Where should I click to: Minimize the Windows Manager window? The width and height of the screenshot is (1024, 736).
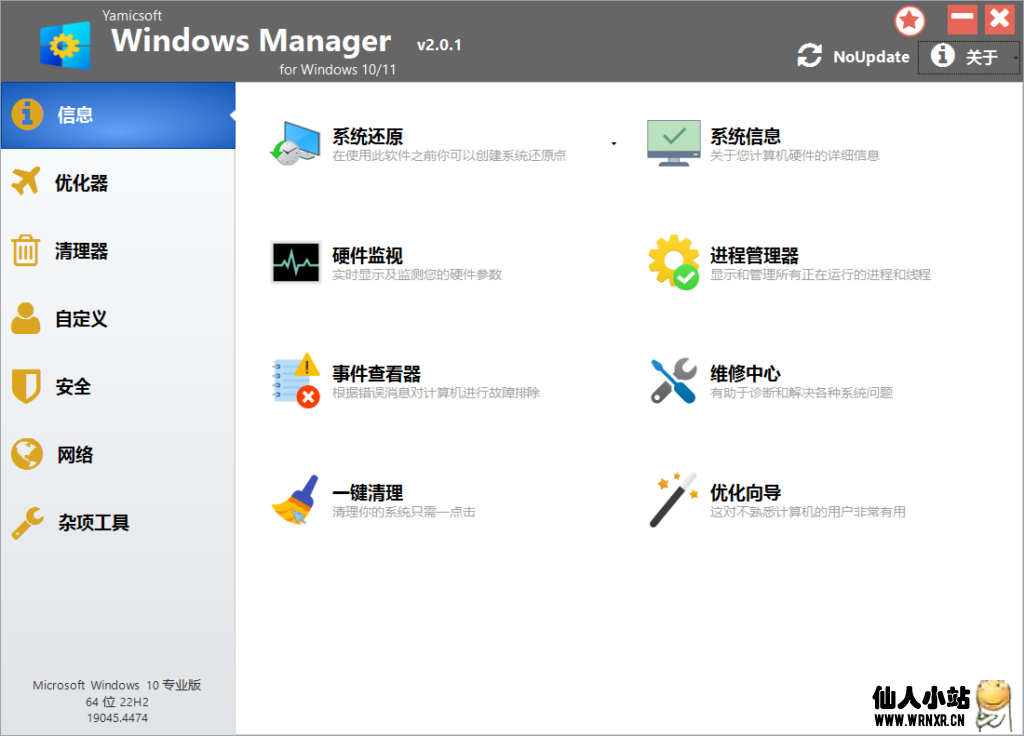[962, 19]
